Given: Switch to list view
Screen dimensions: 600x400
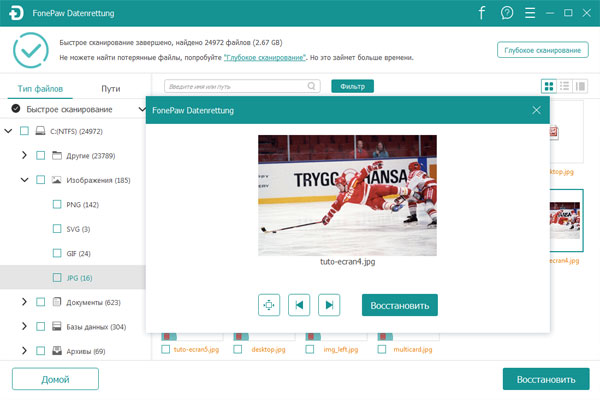Looking at the screenshot, I should coord(565,86).
